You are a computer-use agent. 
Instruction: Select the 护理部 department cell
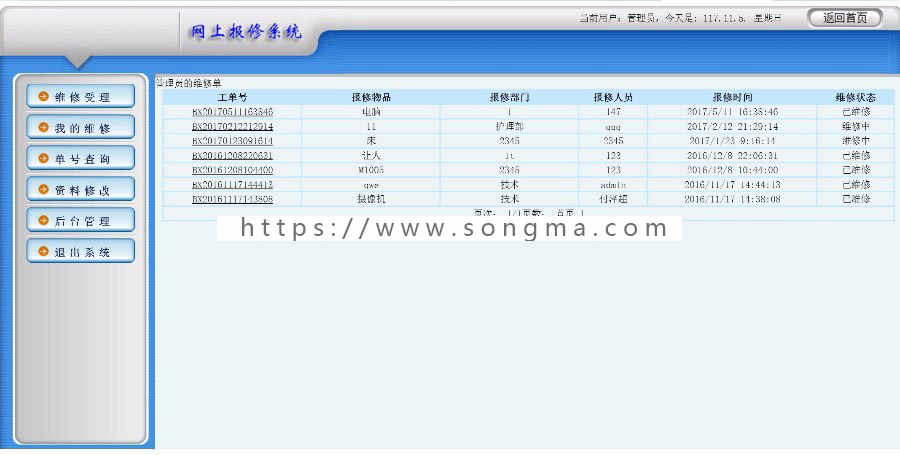pyautogui.click(x=509, y=126)
